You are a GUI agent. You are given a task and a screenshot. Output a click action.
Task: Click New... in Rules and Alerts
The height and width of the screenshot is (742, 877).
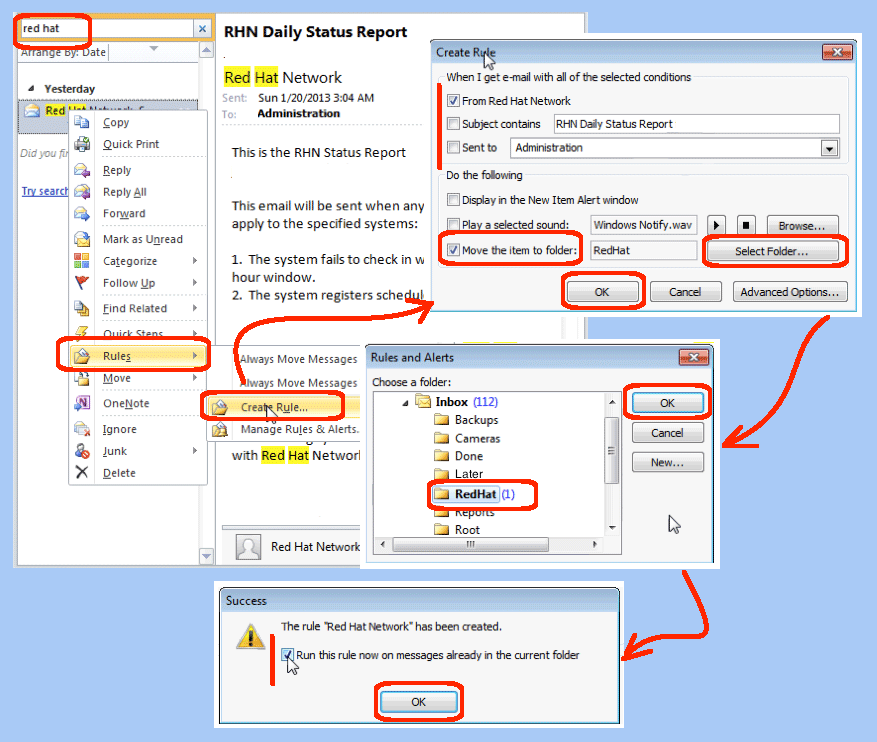pyautogui.click(x=667, y=462)
